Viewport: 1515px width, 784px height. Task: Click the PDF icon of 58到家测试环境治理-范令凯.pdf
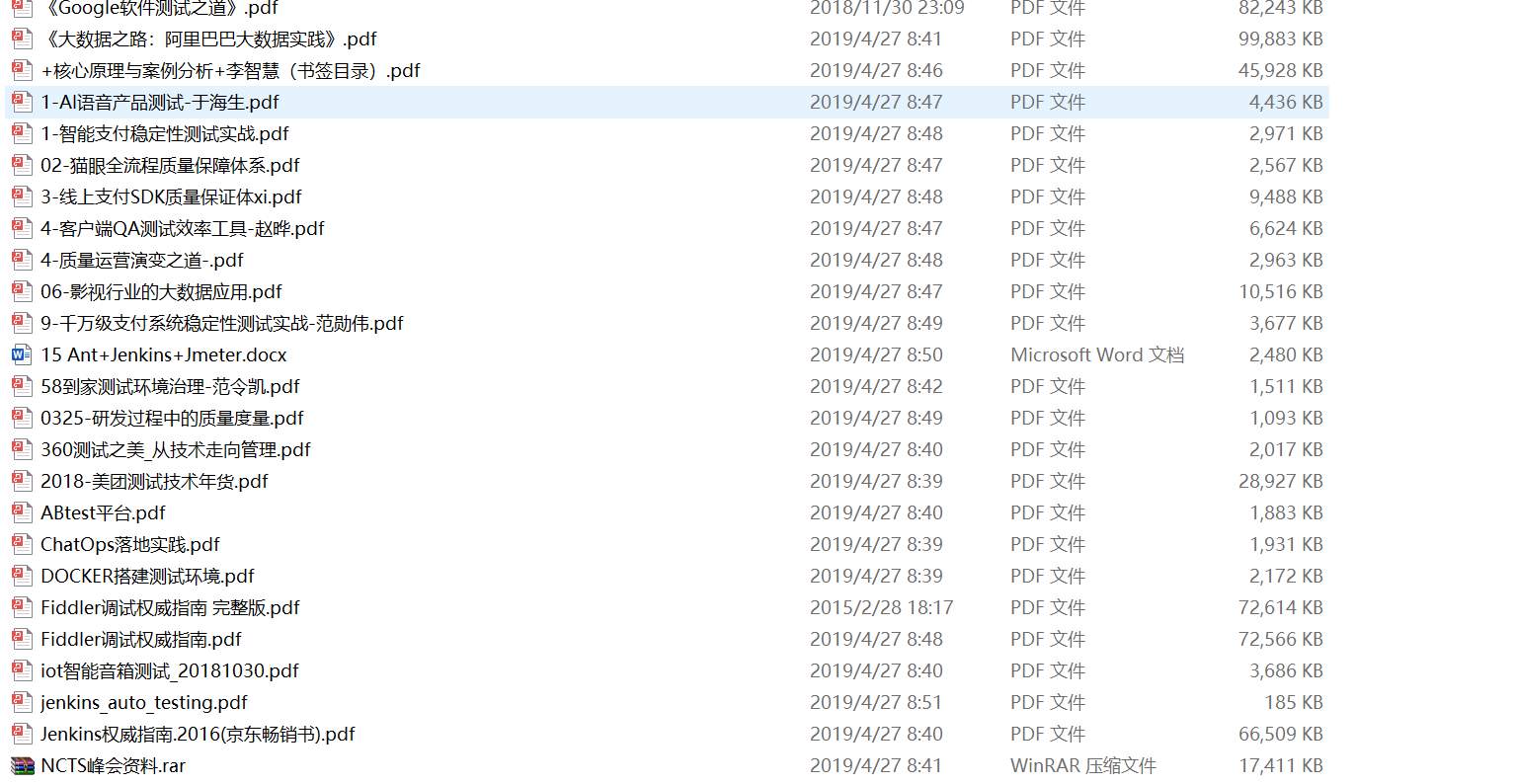(22, 386)
